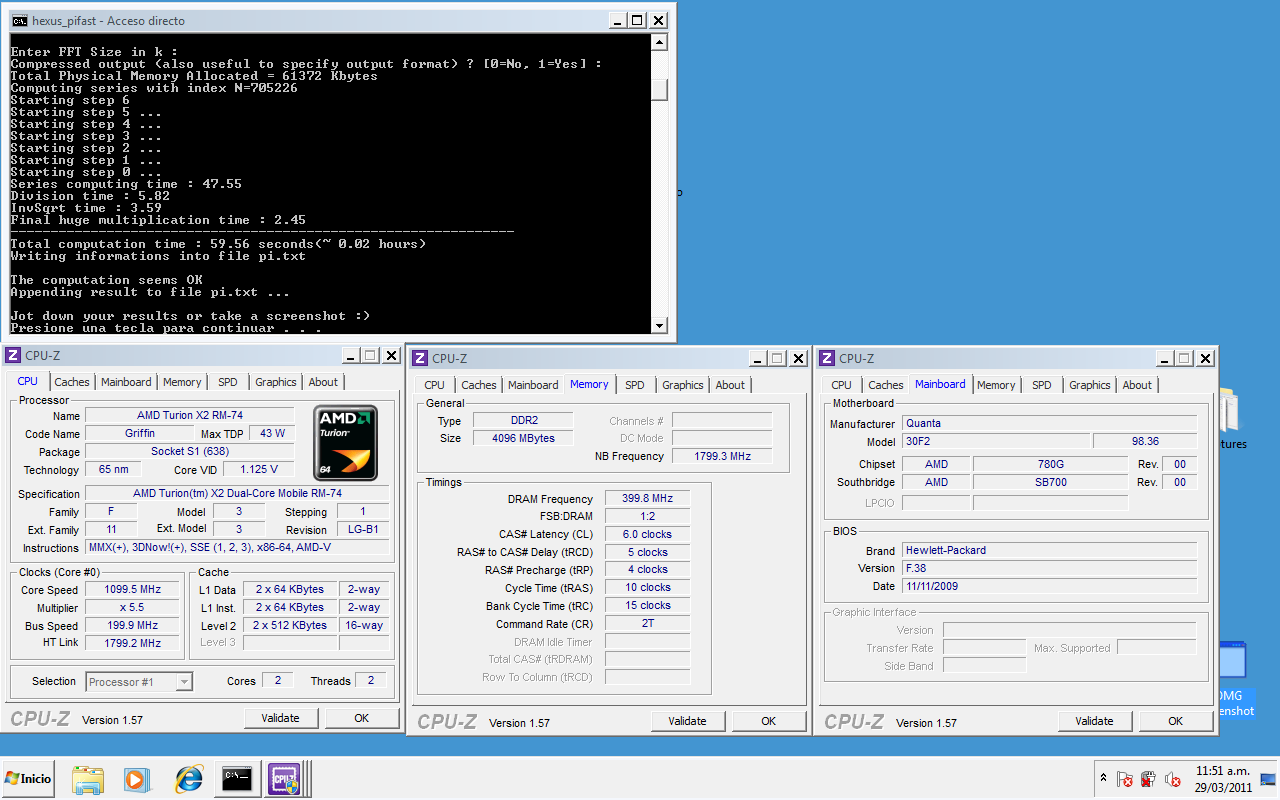The height and width of the screenshot is (800, 1280).
Task: Click the BIOS Brand value Hewlett-Packard
Action: (x=1049, y=551)
